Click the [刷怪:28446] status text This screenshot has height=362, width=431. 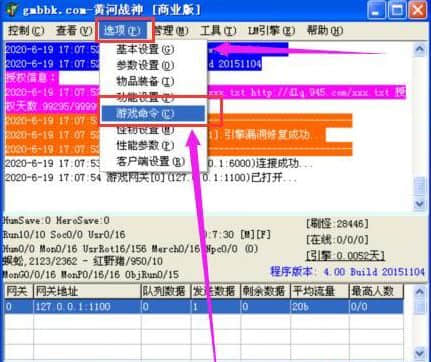(337, 223)
